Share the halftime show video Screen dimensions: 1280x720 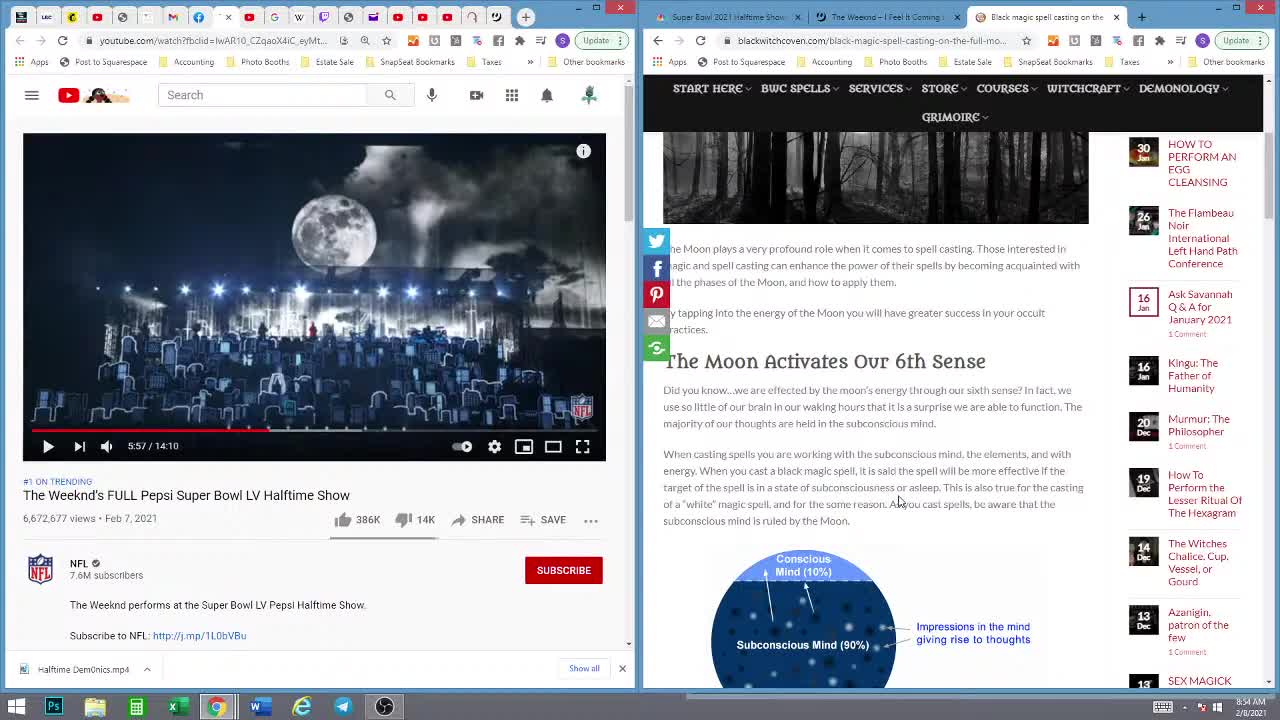coord(477,520)
